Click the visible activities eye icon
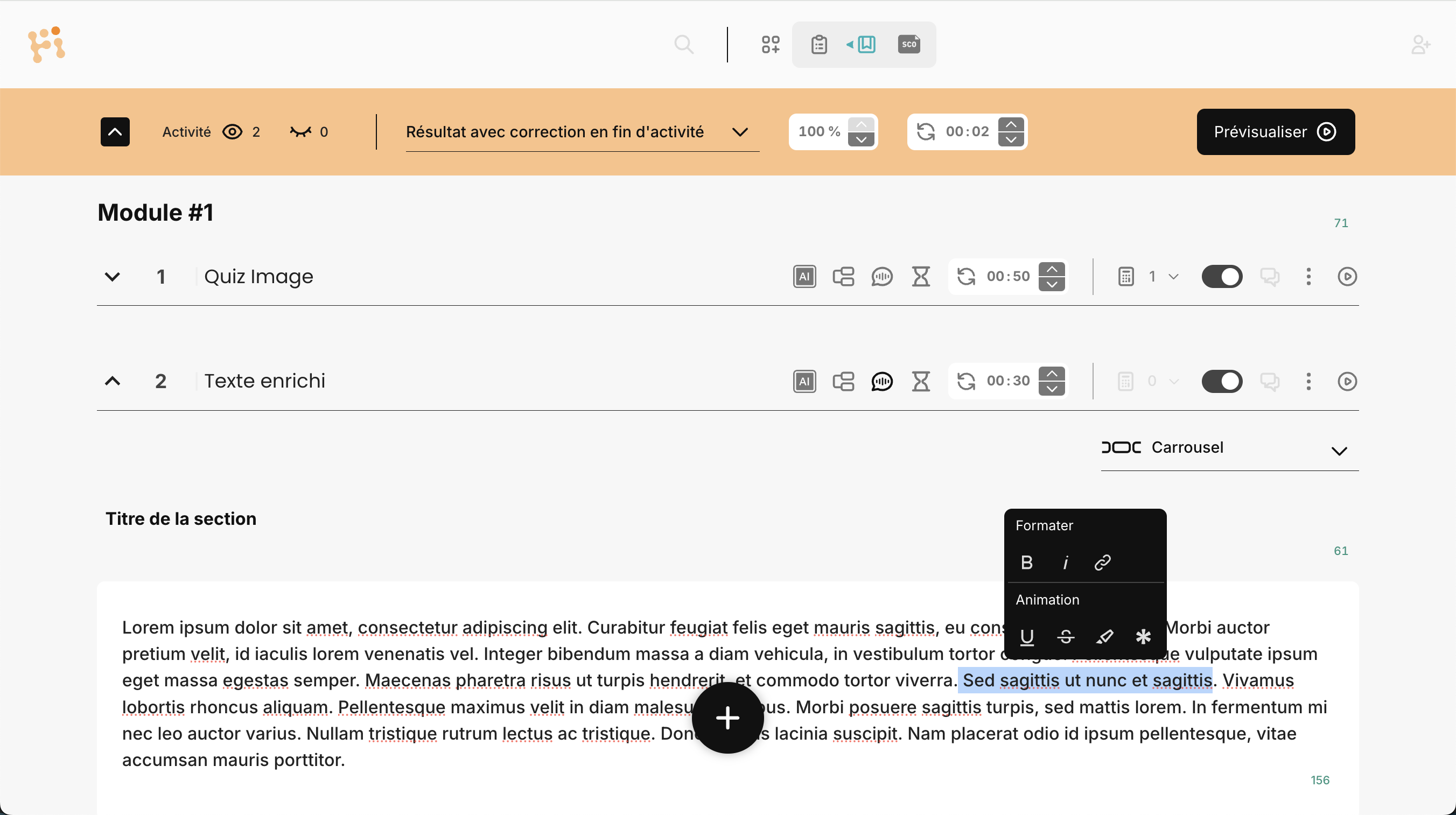 (232, 132)
